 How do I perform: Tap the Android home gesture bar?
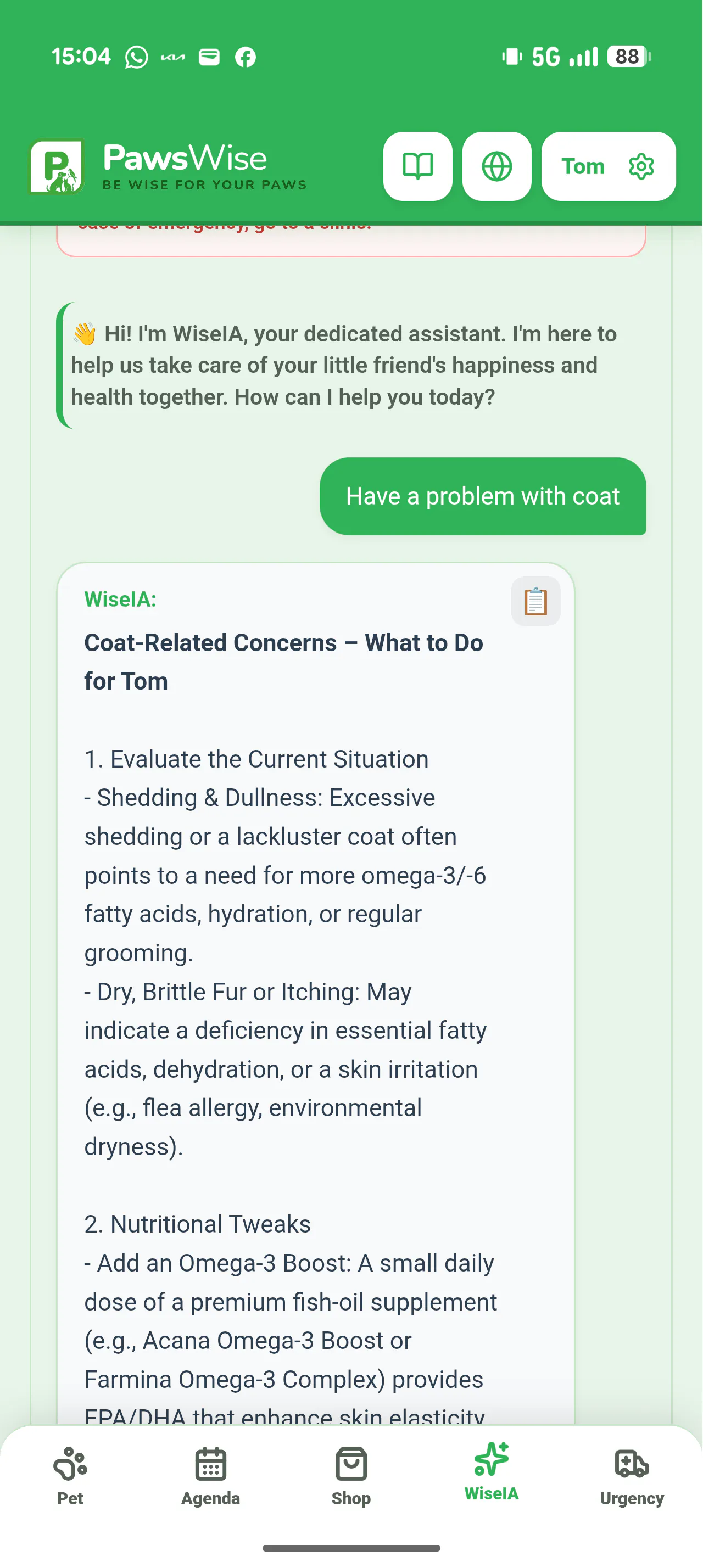coord(351,1548)
